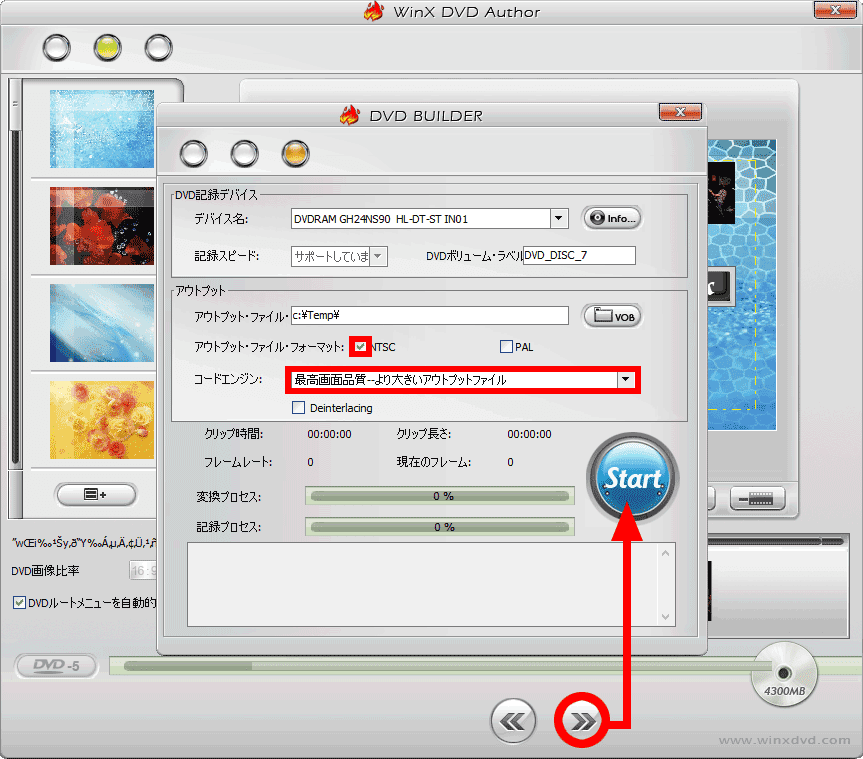The image size is (863, 759).
Task: Click second step circle in DVD Builder
Action: click(244, 154)
